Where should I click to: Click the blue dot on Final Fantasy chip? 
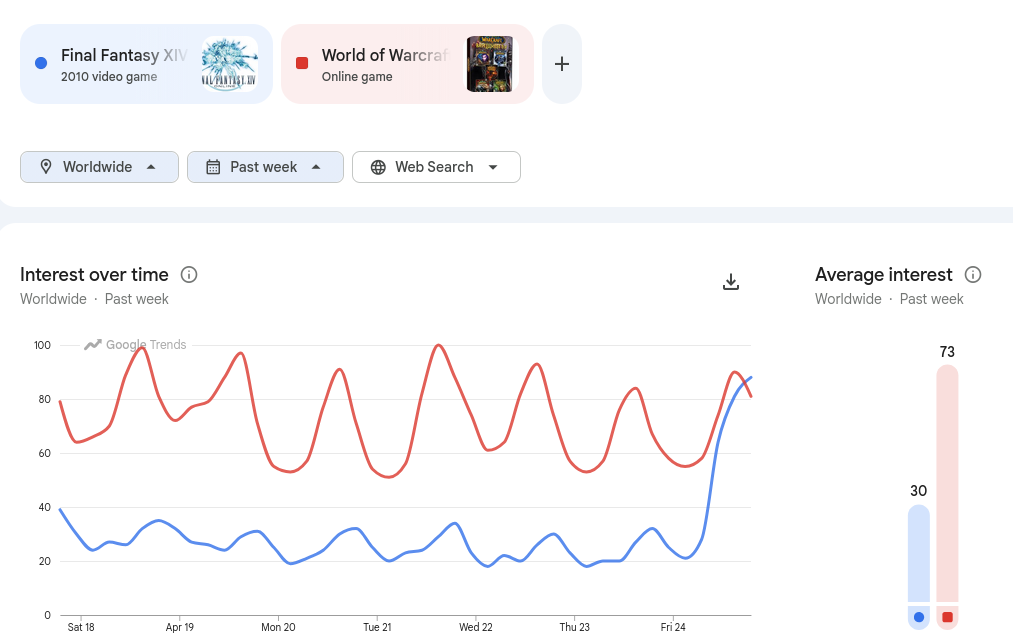click(41, 63)
